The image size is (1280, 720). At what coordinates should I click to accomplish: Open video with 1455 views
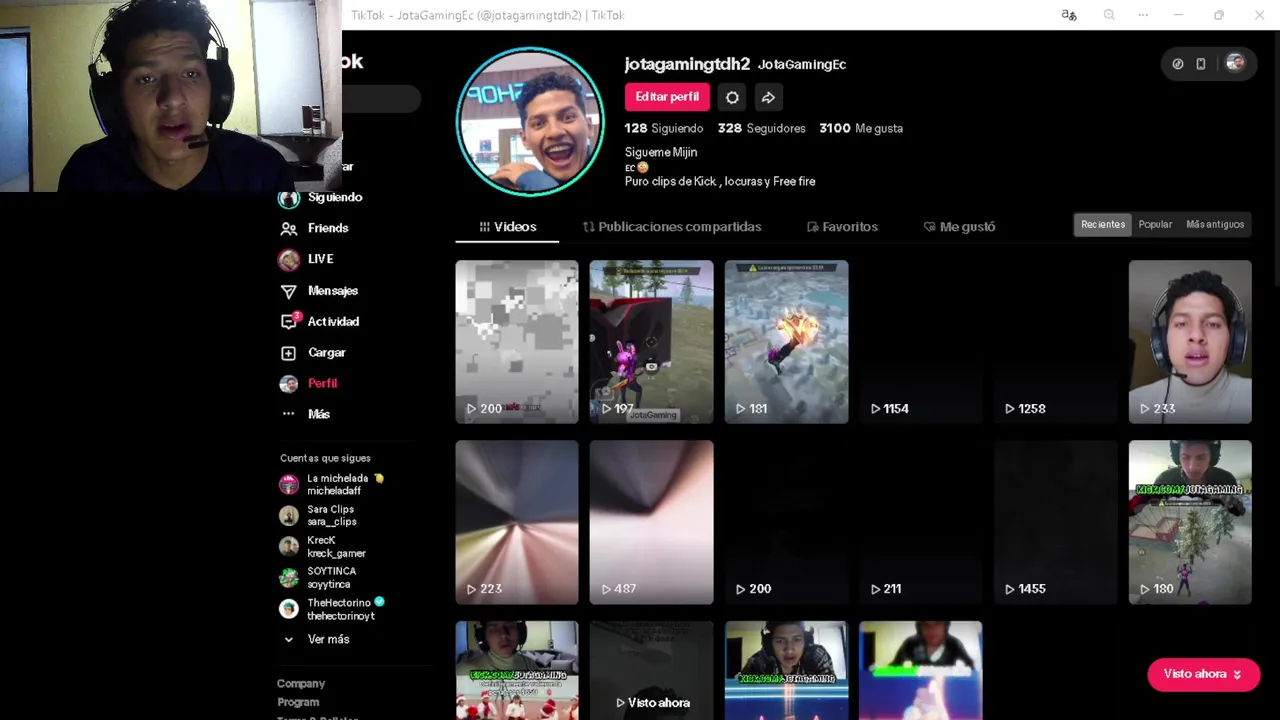(x=1055, y=522)
